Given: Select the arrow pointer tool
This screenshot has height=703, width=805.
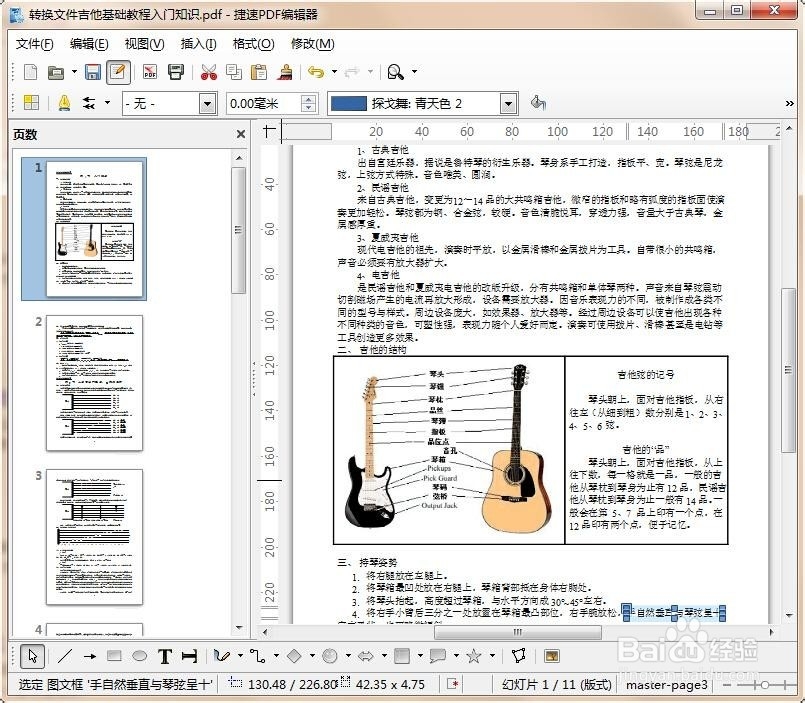Looking at the screenshot, I should [x=33, y=656].
